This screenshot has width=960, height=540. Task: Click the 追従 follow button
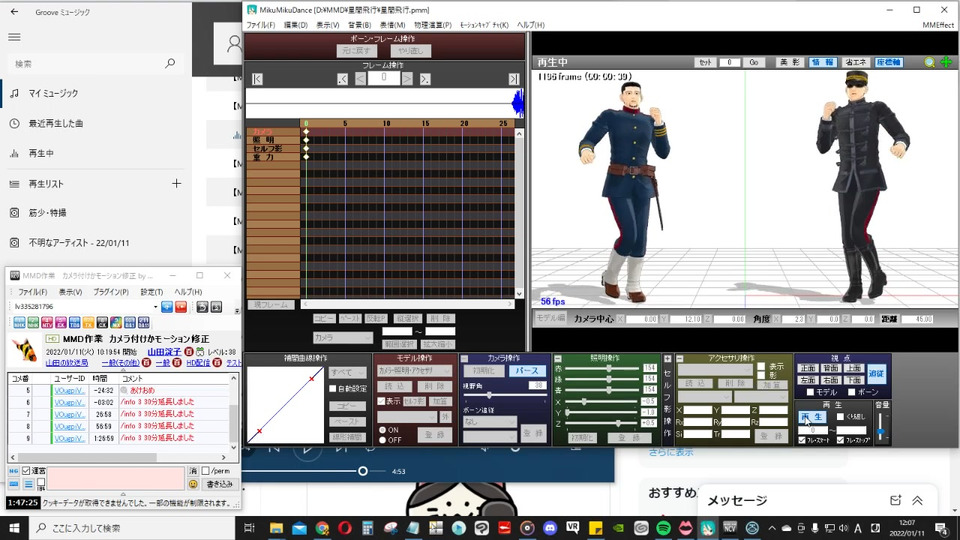click(x=876, y=373)
